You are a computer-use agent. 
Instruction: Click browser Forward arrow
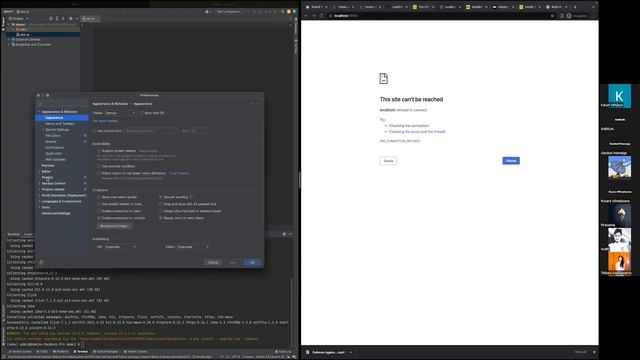(x=313, y=16)
